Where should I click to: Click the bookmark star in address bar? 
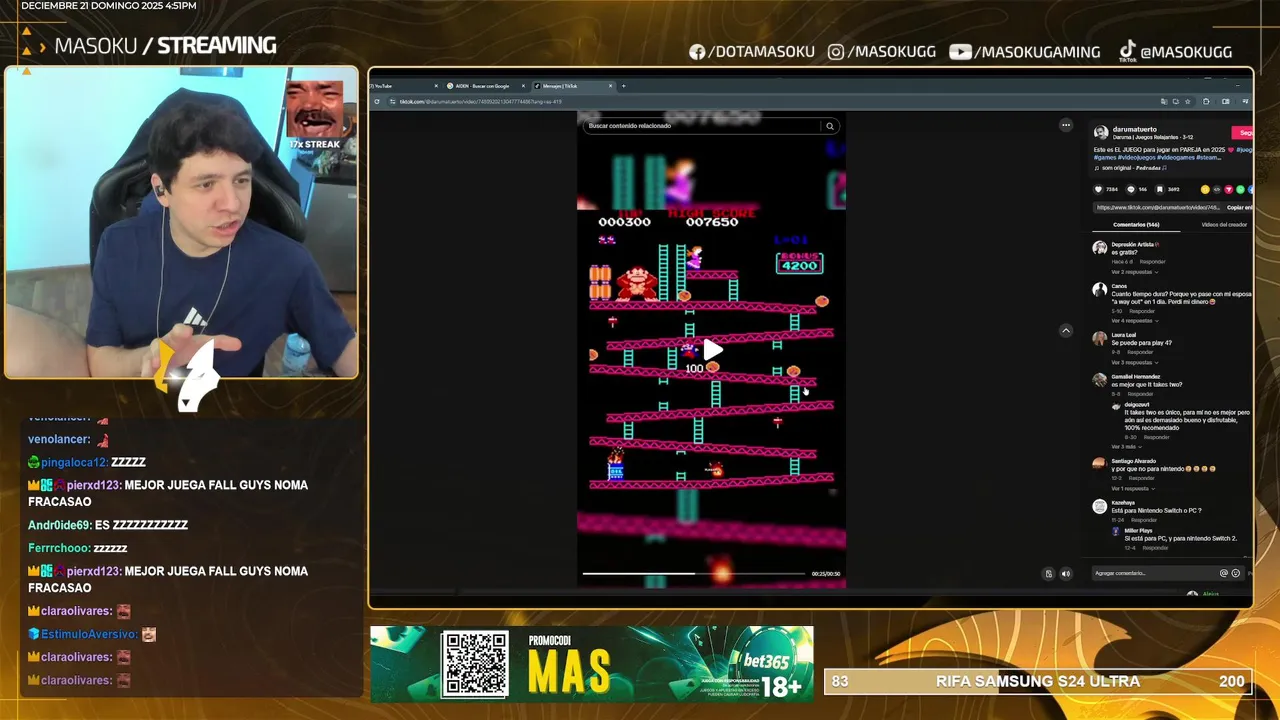[1188, 102]
